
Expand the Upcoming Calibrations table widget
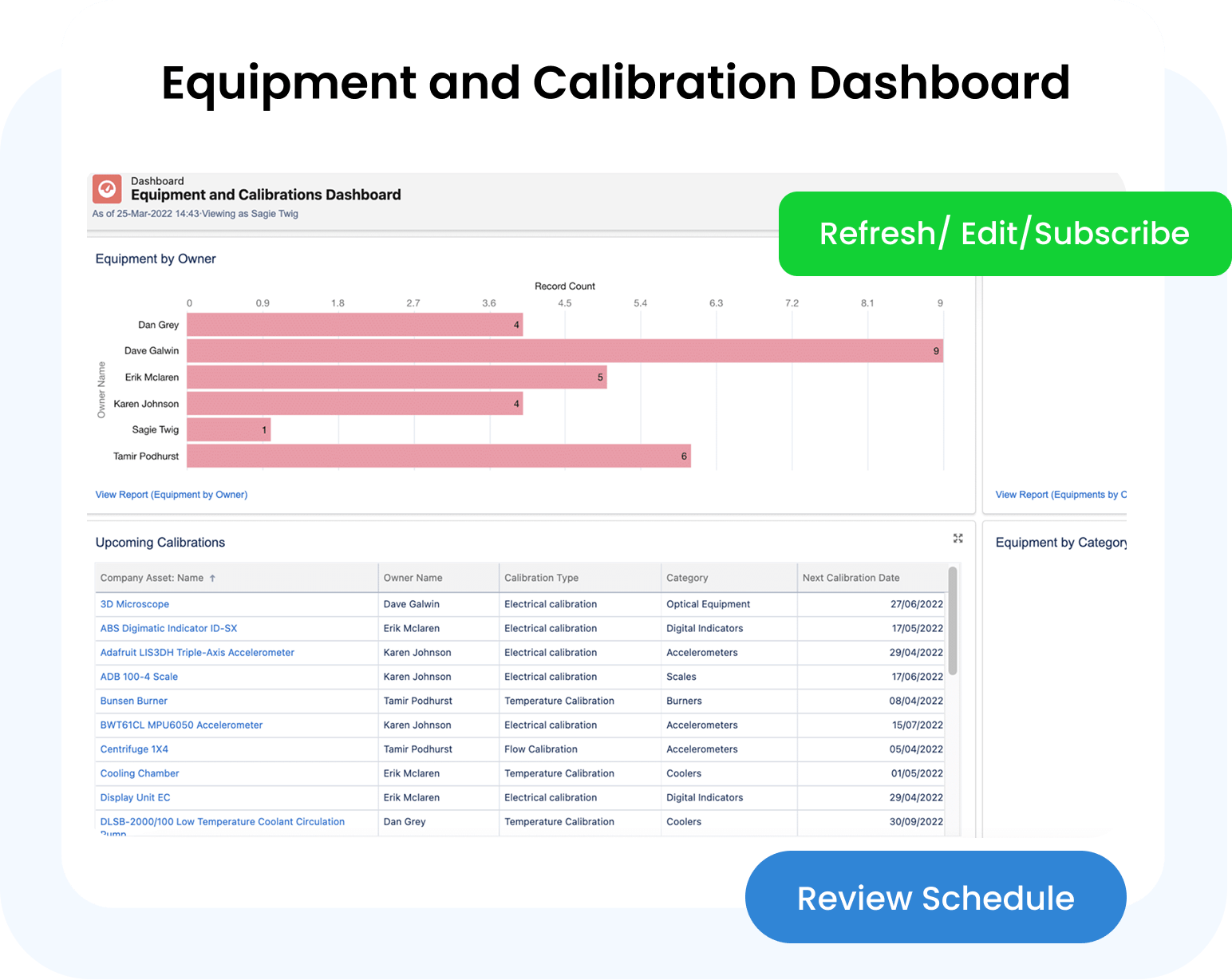click(x=958, y=539)
